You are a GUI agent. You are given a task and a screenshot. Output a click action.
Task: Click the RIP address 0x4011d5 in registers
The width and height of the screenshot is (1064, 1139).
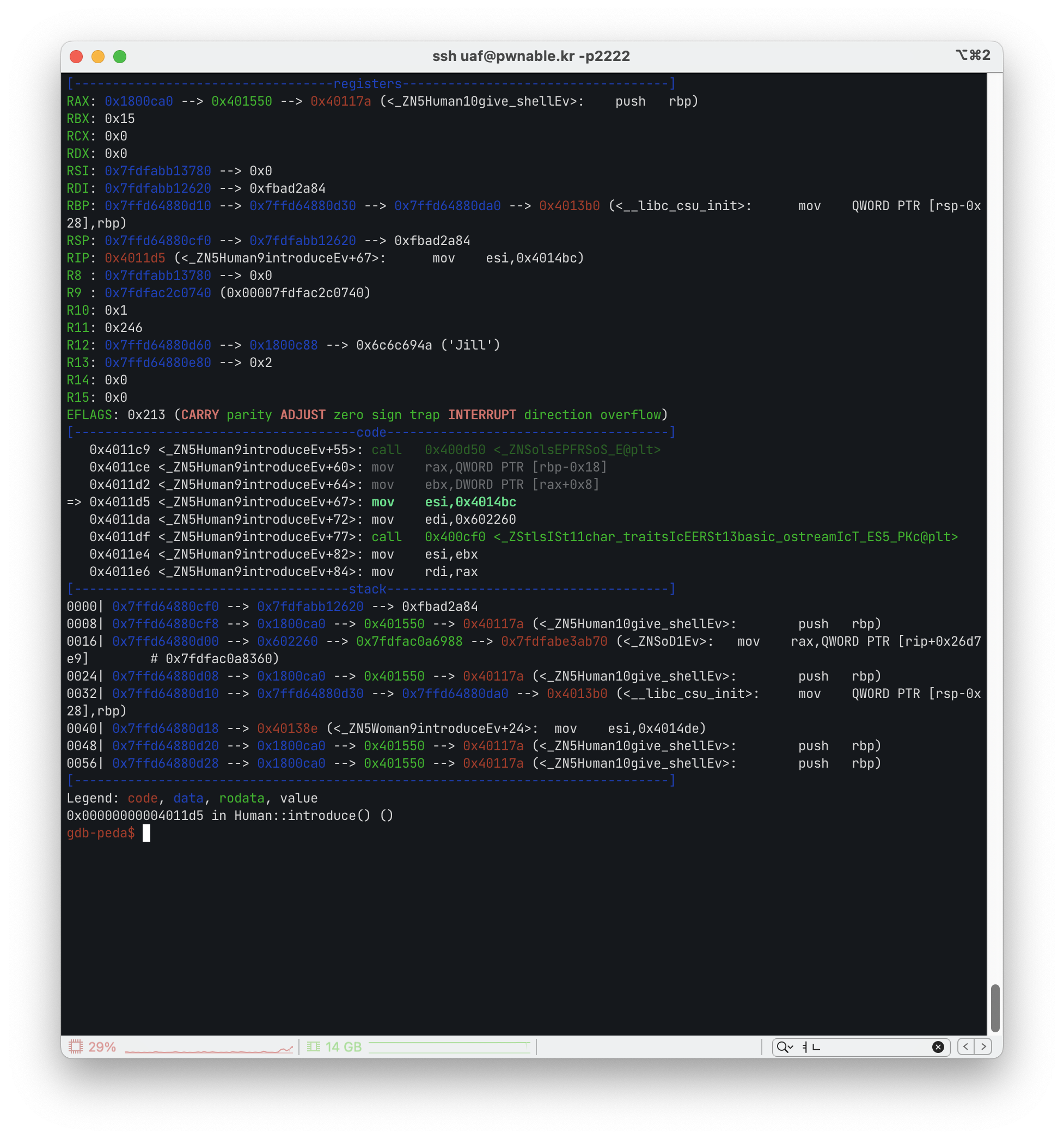point(134,259)
